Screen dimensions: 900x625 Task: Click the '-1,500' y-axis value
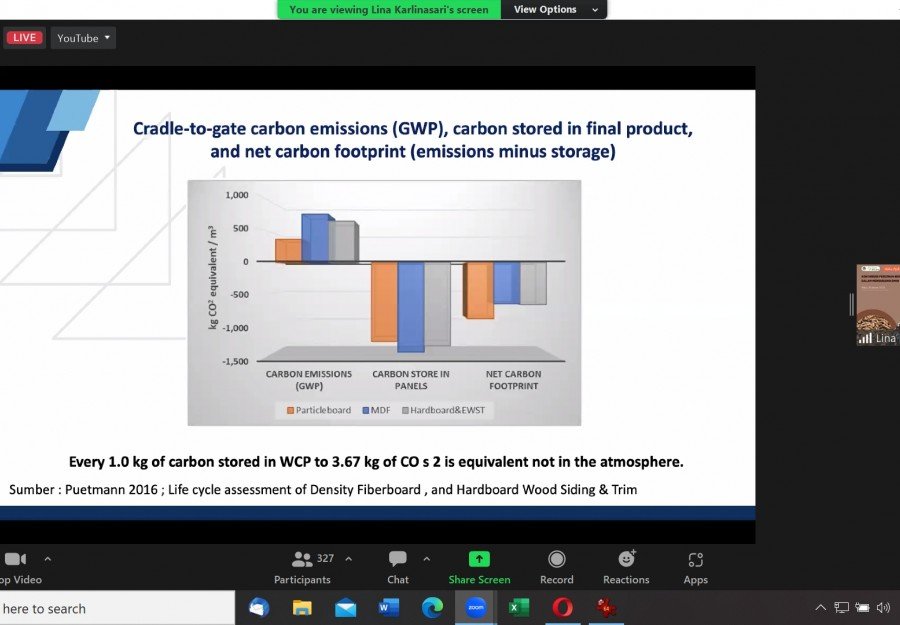tap(235, 362)
